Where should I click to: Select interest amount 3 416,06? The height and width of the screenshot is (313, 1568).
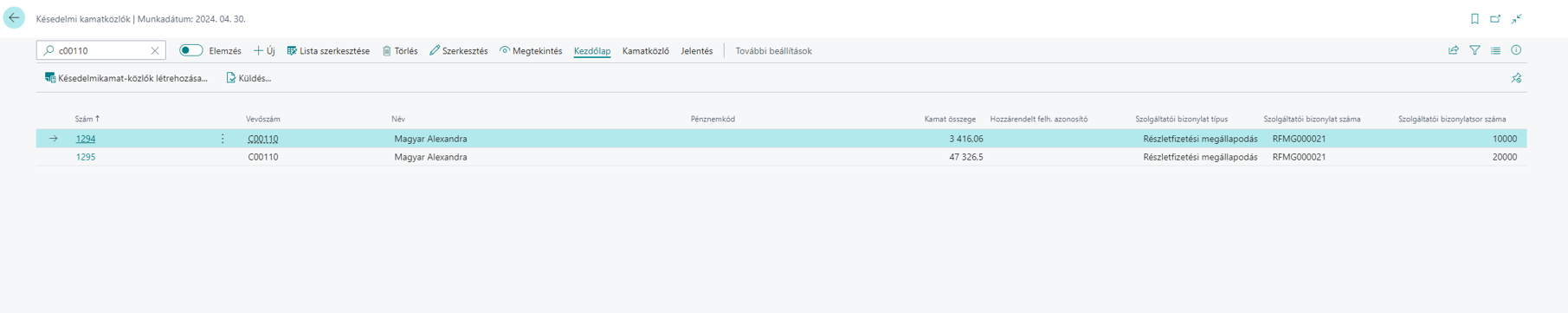(966, 139)
